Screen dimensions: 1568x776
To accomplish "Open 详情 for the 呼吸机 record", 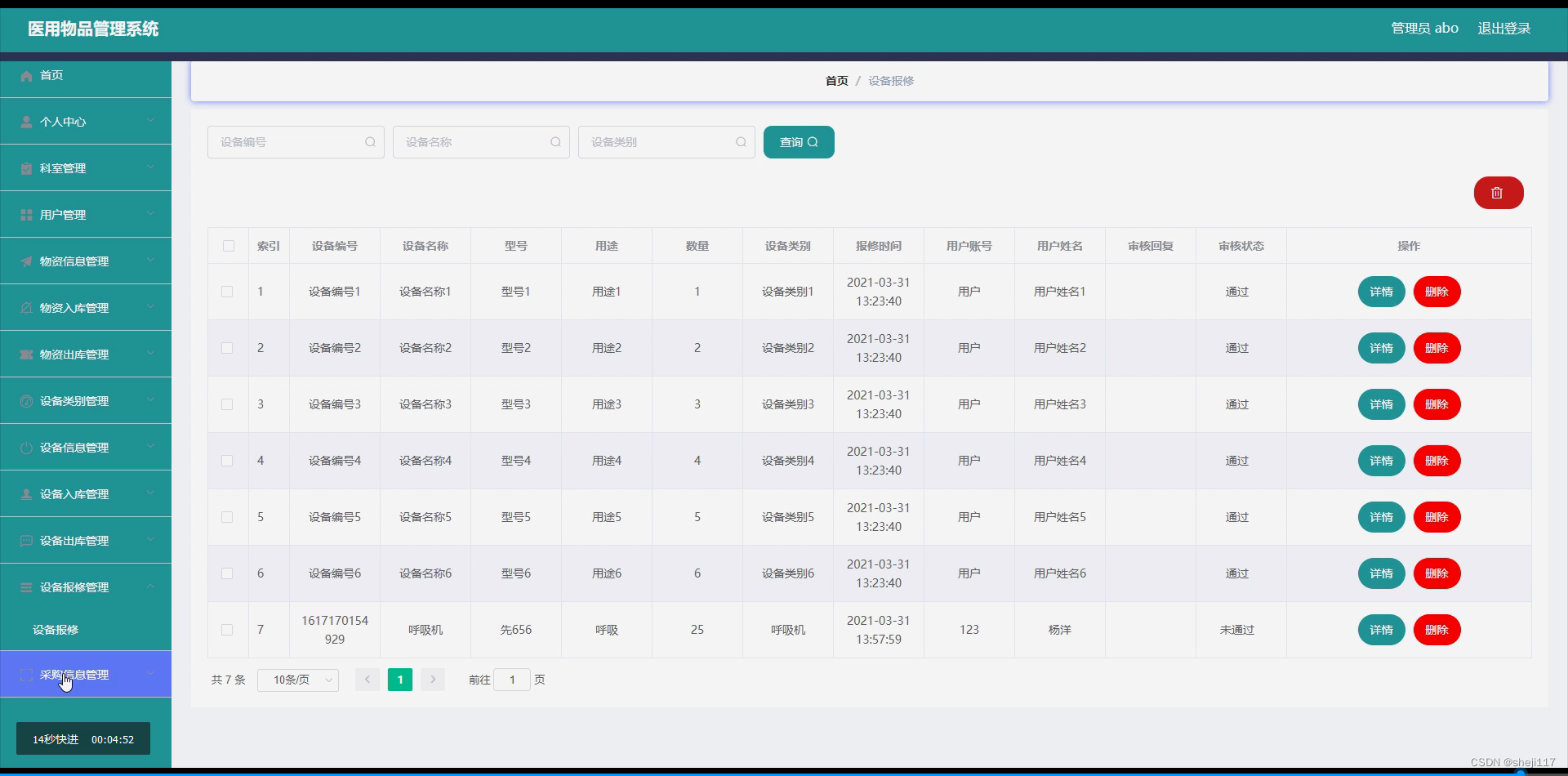I will point(1381,630).
